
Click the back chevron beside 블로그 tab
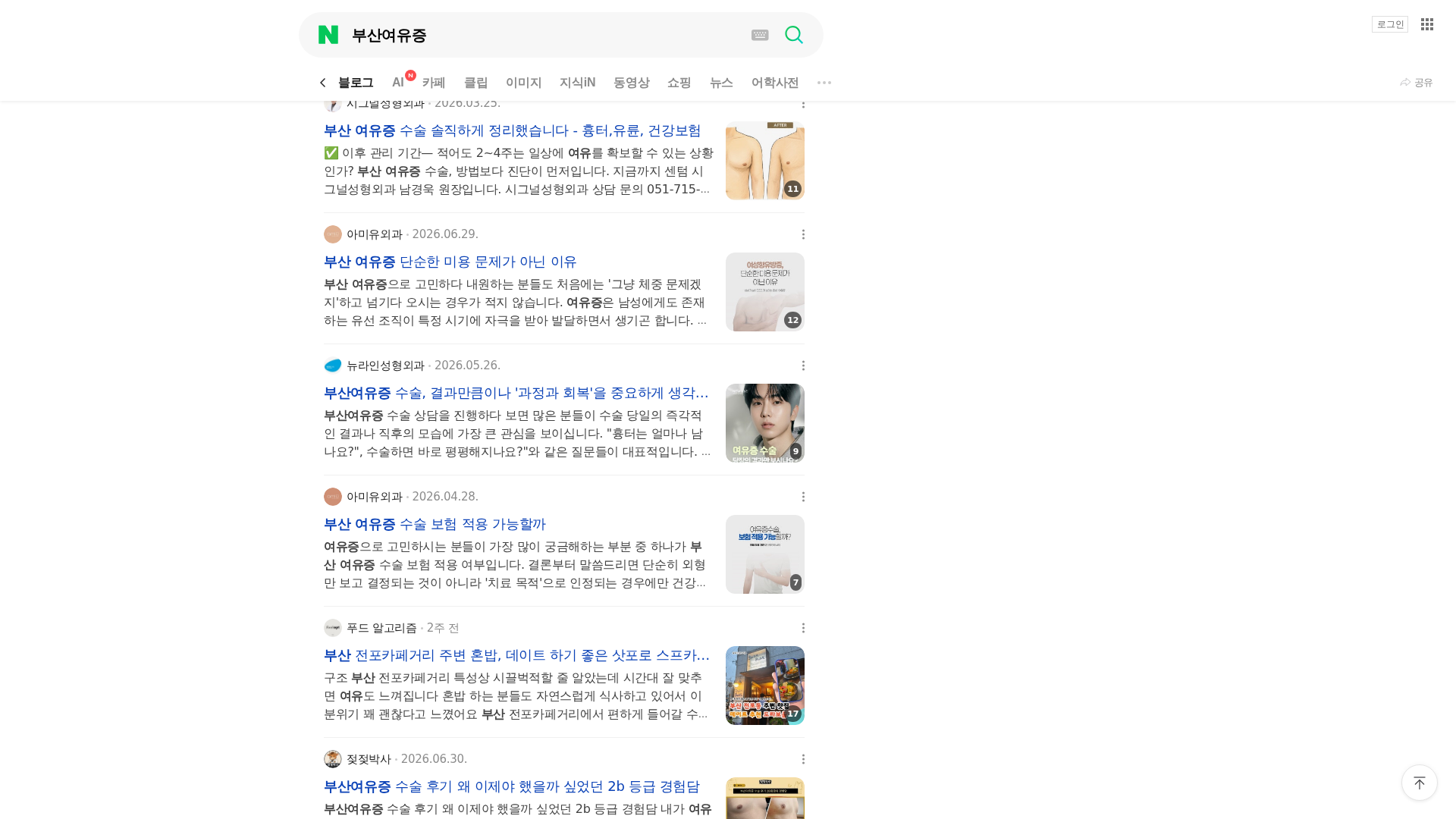[323, 83]
